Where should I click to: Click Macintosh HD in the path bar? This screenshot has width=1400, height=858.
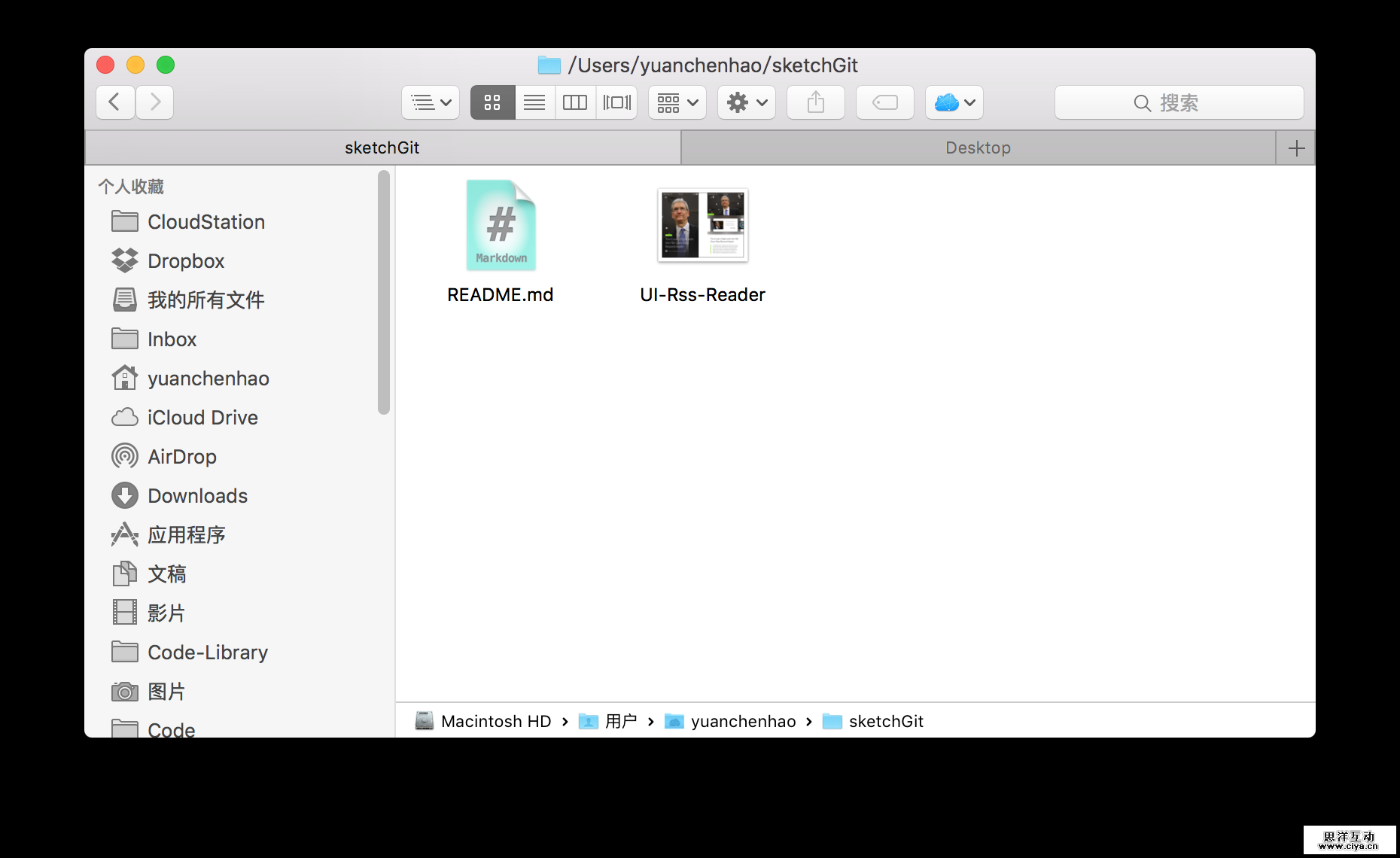click(495, 722)
